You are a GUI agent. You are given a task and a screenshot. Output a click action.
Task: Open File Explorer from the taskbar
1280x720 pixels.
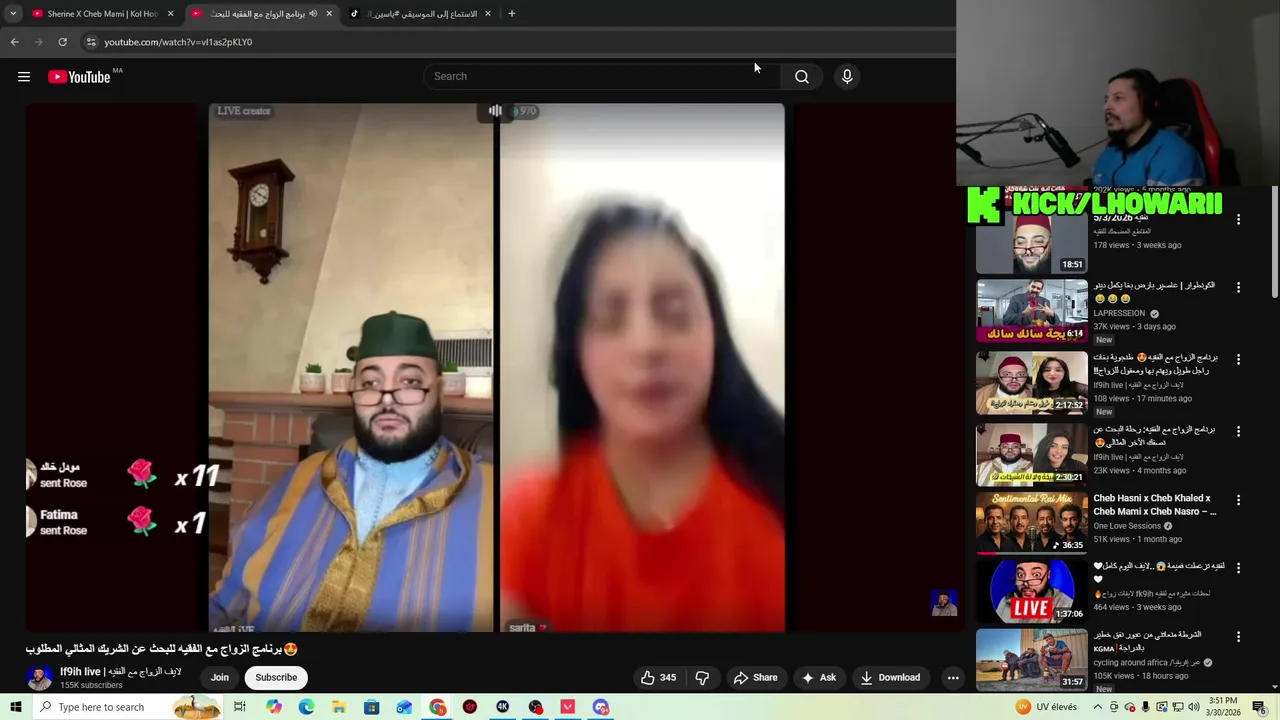(x=339, y=707)
